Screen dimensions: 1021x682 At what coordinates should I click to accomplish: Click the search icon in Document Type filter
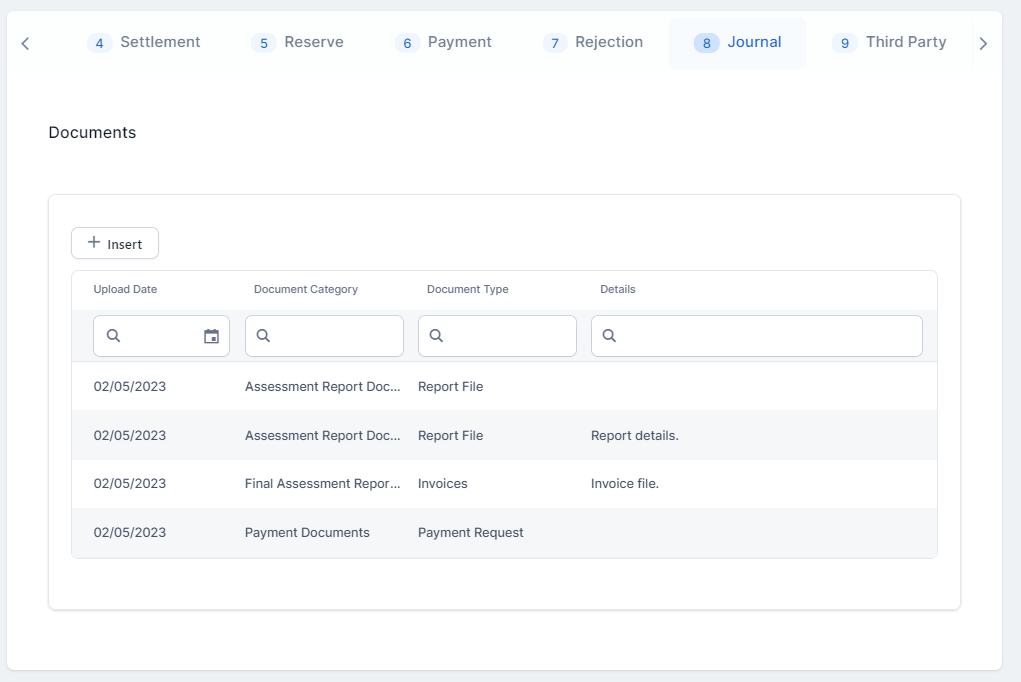click(x=437, y=336)
